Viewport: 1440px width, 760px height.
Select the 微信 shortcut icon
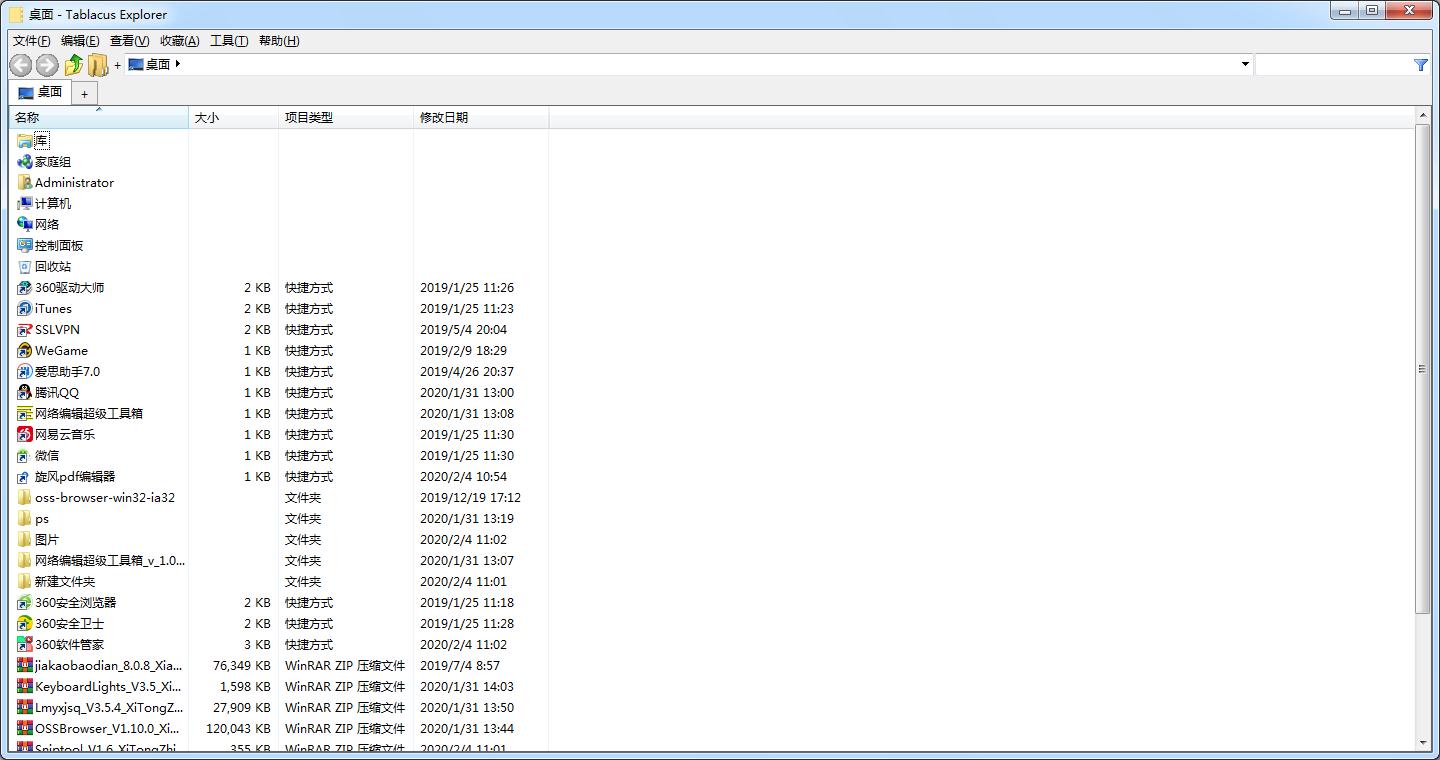(x=25, y=456)
